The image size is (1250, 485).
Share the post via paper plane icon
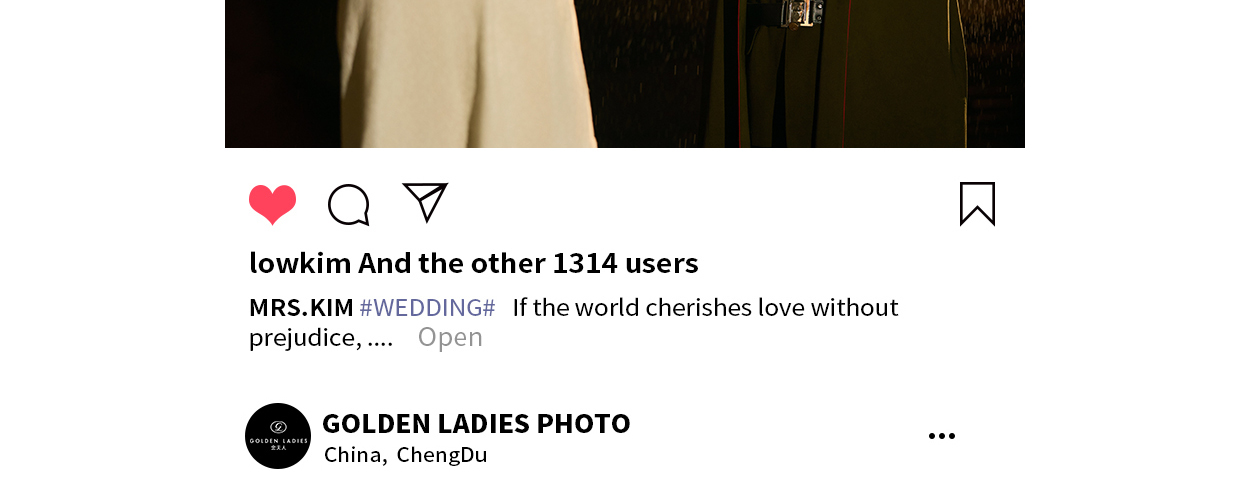click(x=424, y=202)
